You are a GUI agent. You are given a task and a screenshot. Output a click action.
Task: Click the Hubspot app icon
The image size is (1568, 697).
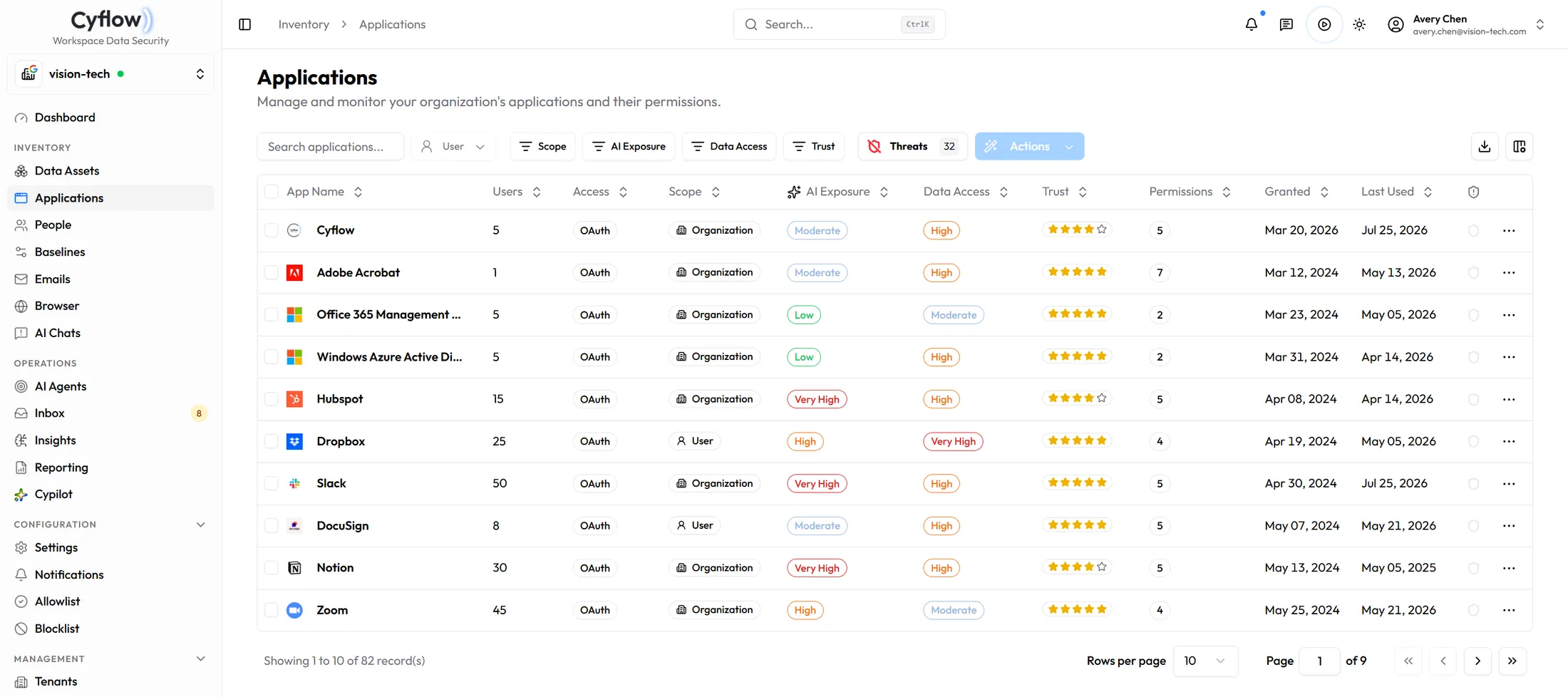(x=294, y=399)
